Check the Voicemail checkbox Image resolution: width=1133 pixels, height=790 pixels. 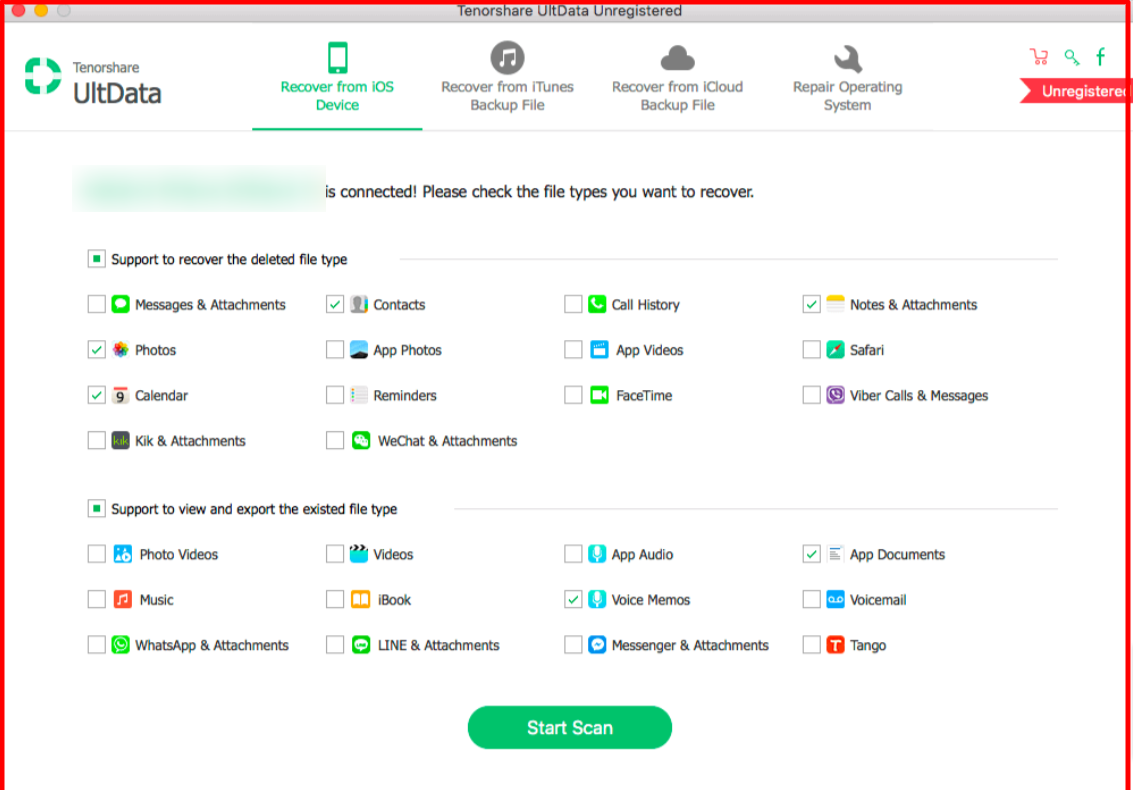pos(811,599)
